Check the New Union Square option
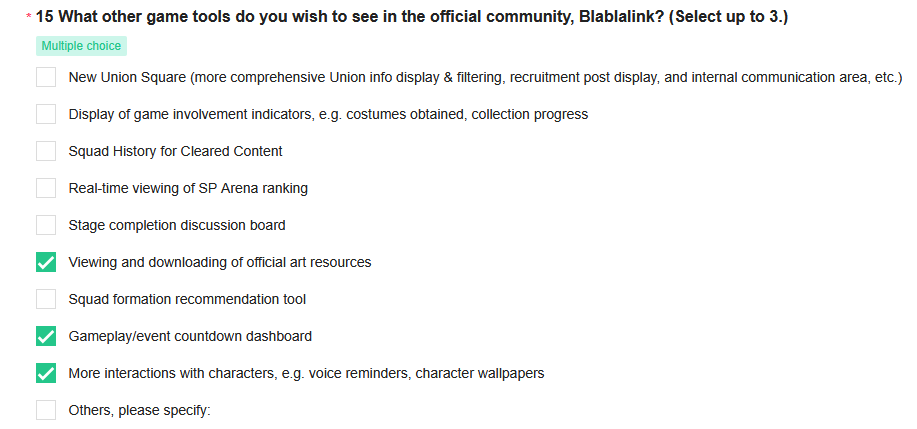The height and width of the screenshot is (429, 917). (x=46, y=77)
